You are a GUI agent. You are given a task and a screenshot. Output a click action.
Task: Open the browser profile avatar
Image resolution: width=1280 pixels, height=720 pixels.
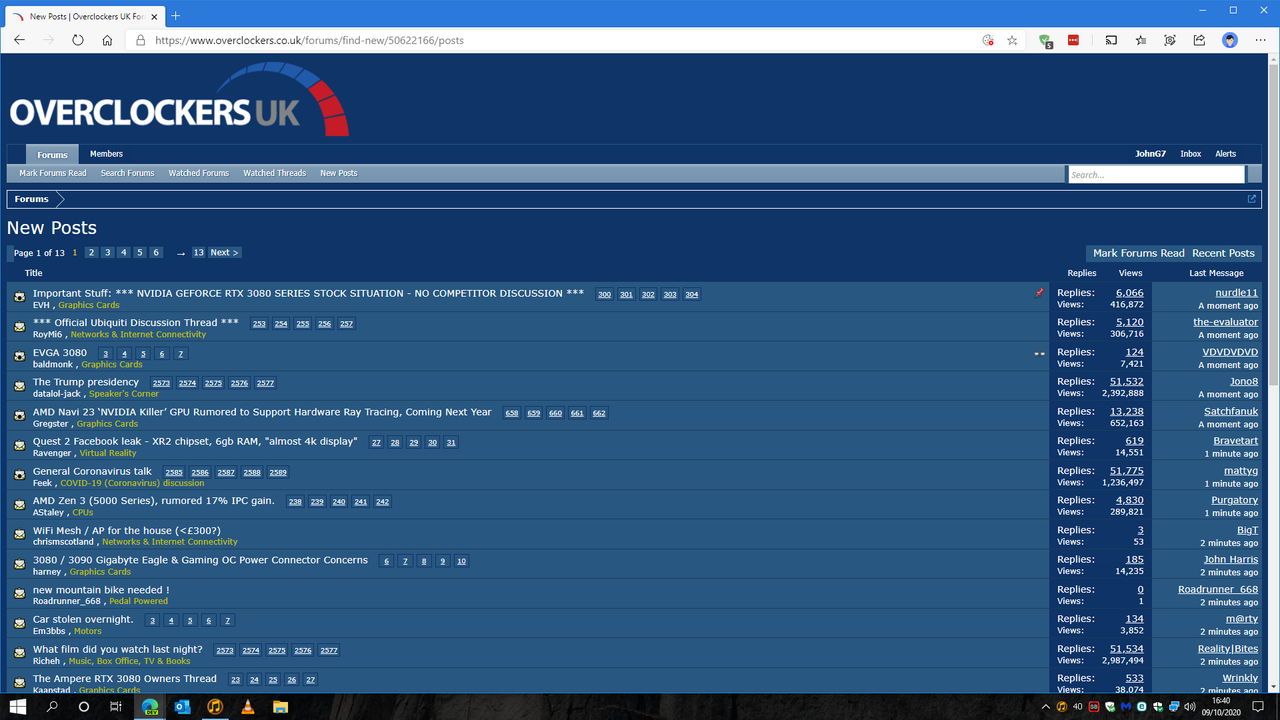click(x=1230, y=40)
